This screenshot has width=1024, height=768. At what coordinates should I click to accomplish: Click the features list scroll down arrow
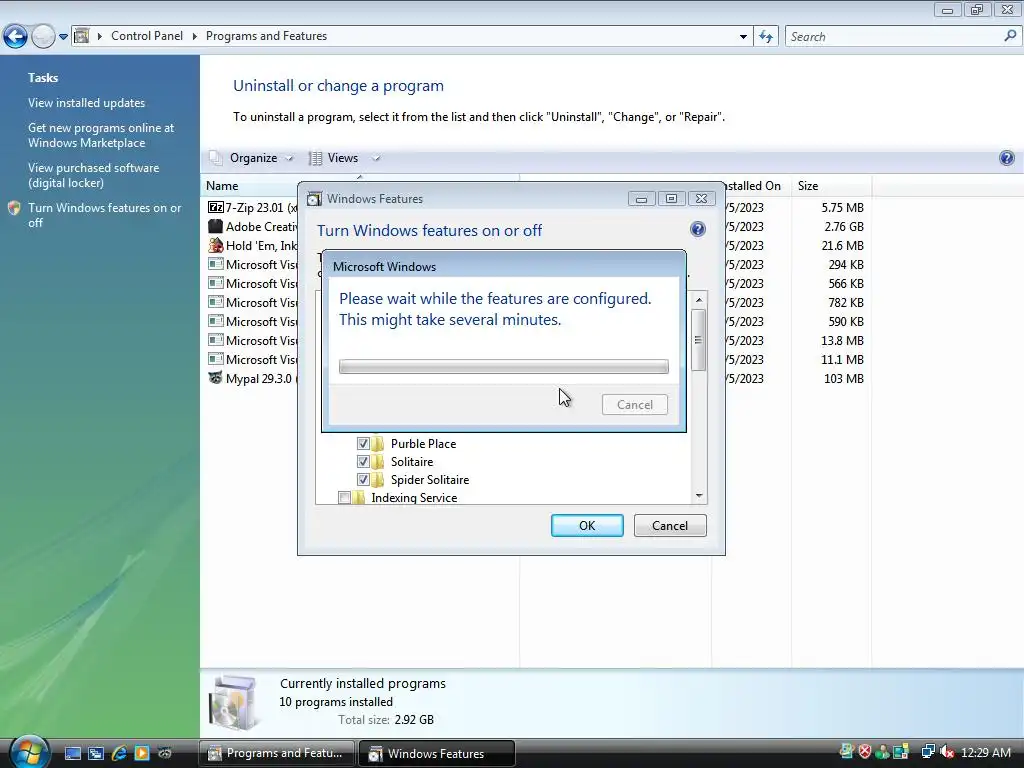(x=699, y=496)
